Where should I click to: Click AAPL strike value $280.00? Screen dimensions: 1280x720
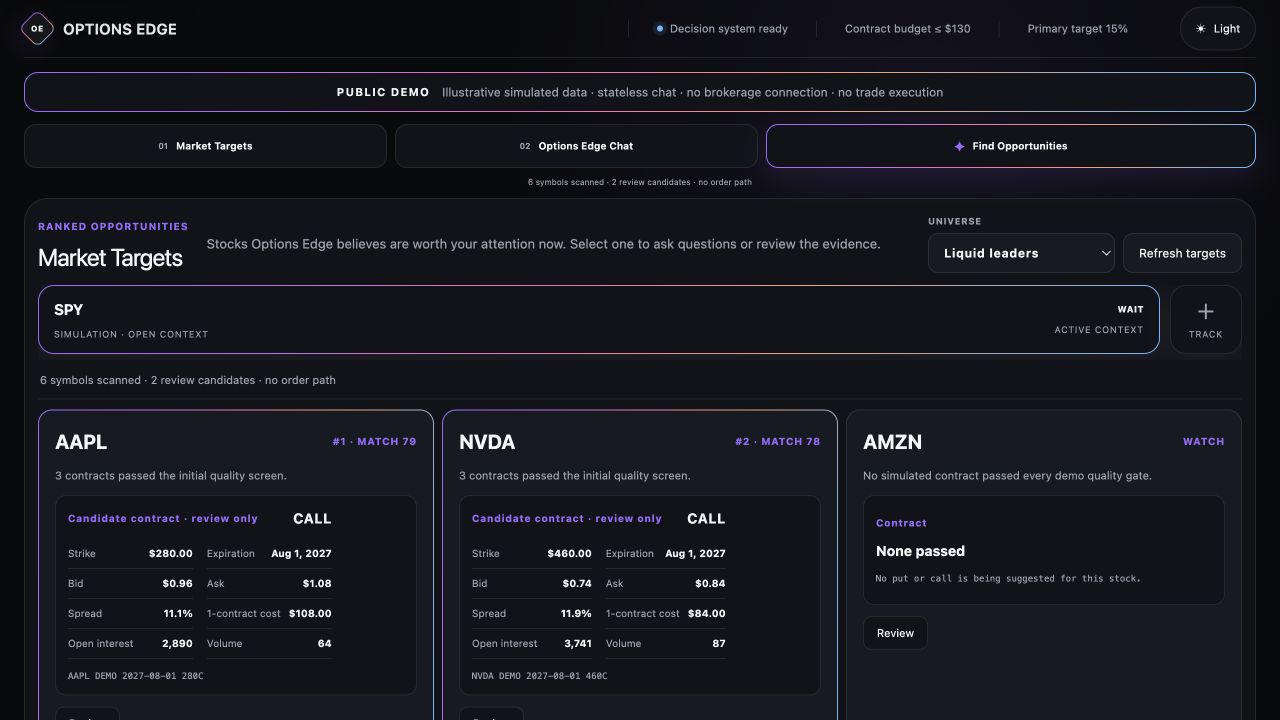171,553
